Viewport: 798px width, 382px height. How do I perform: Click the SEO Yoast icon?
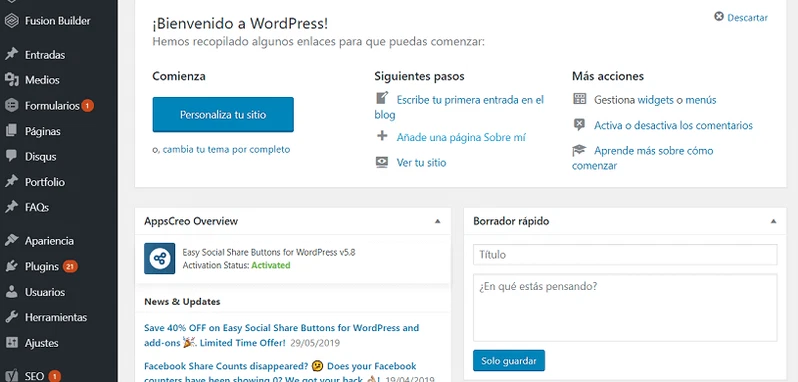coord(11,376)
